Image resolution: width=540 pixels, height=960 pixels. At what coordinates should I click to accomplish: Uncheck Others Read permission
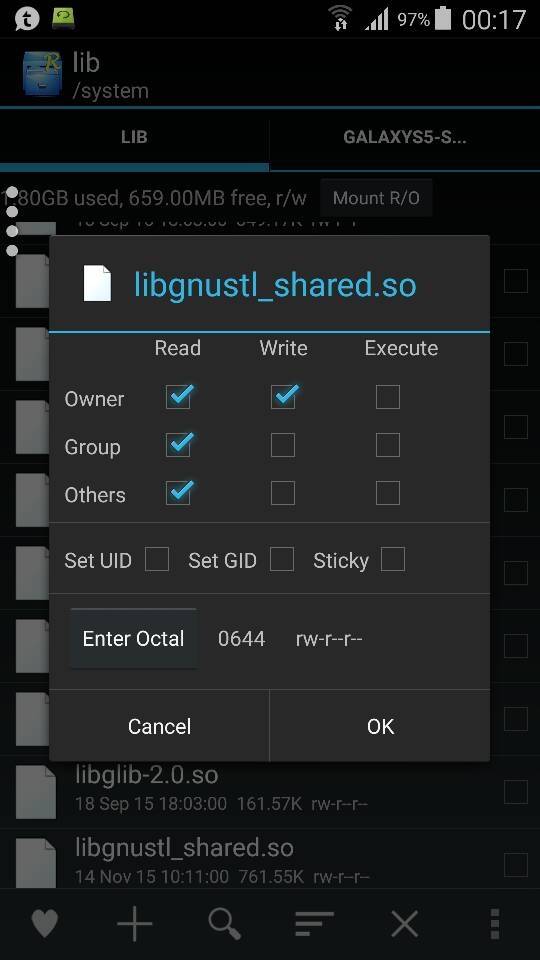(x=178, y=492)
